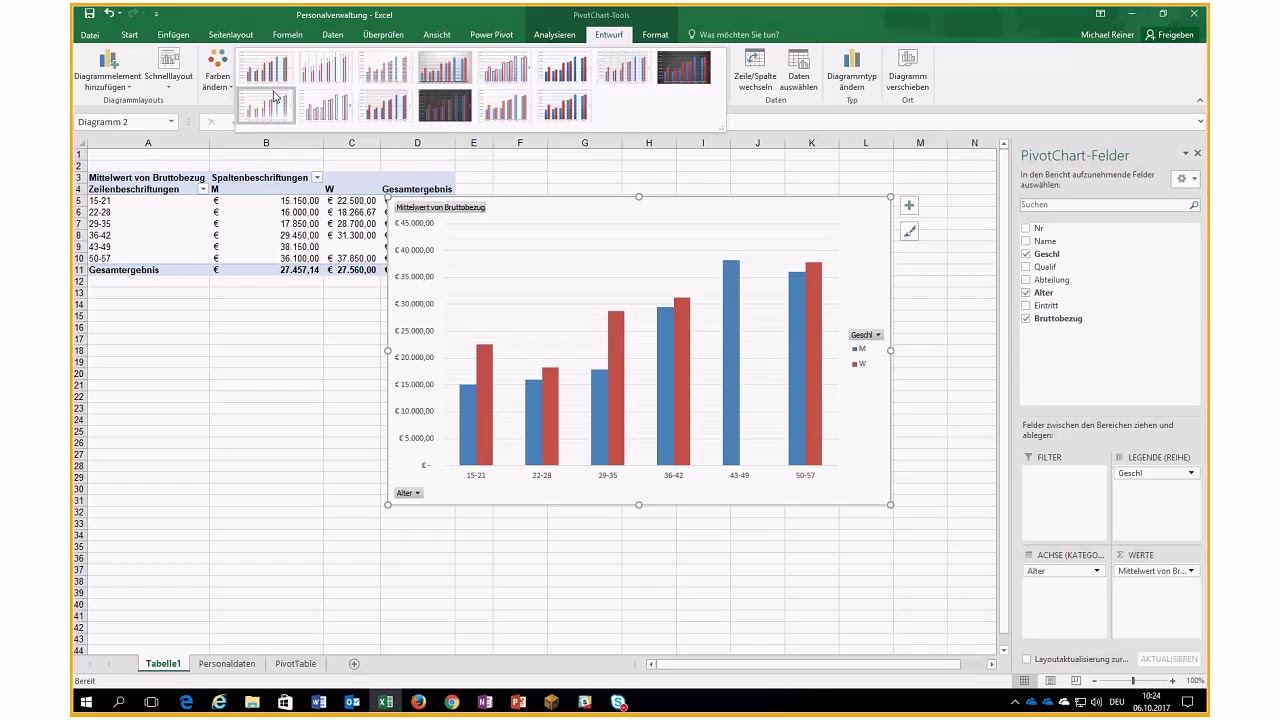Add a new sheet with plus button

click(x=354, y=664)
